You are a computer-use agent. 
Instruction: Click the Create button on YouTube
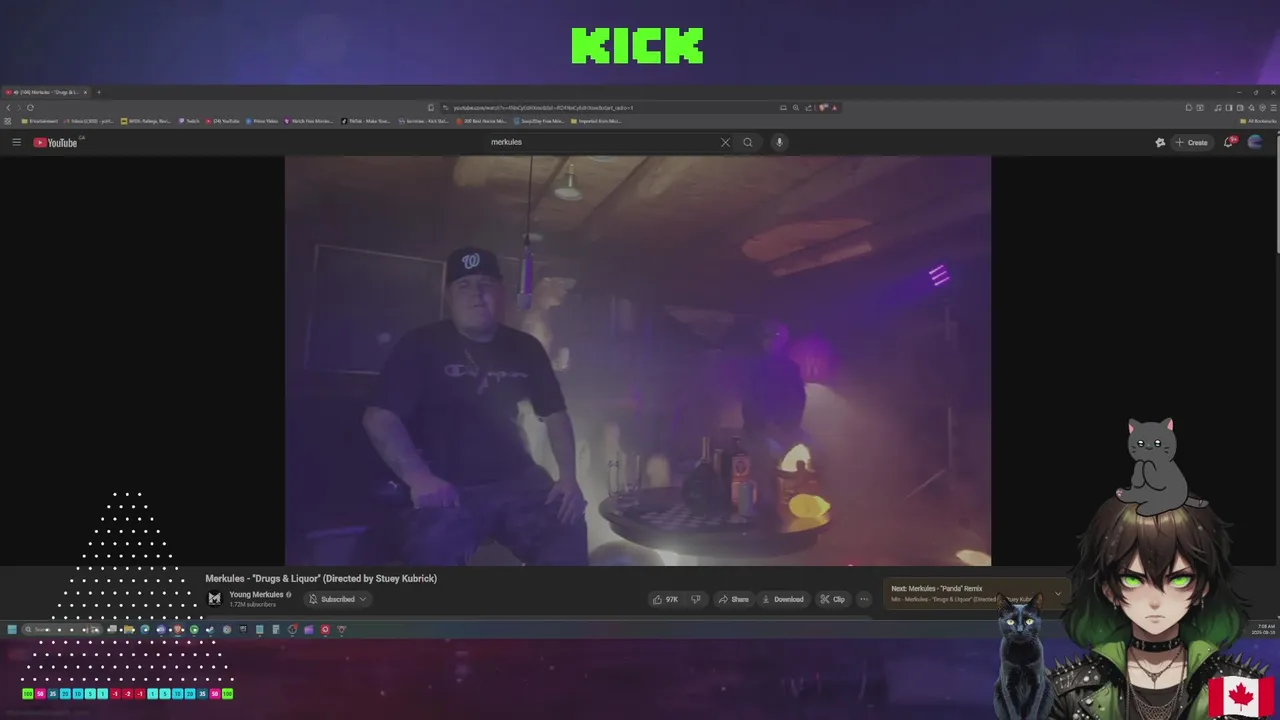1191,142
